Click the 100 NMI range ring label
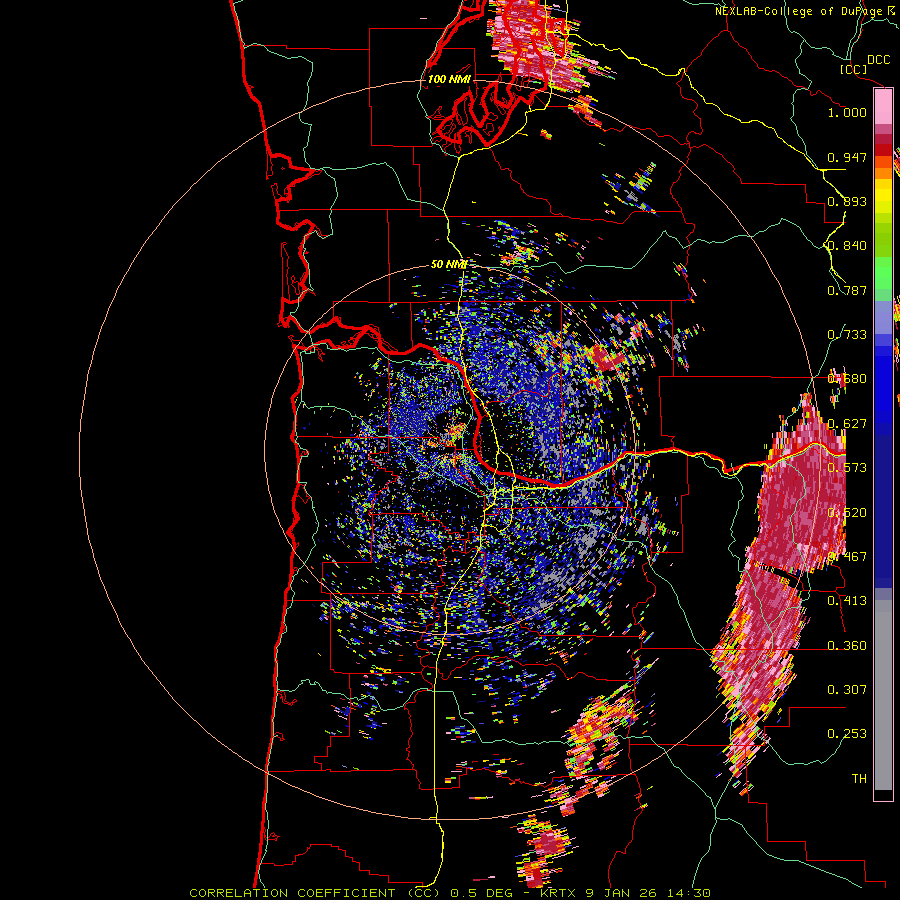Viewport: 900px width, 900px height. 449,79
